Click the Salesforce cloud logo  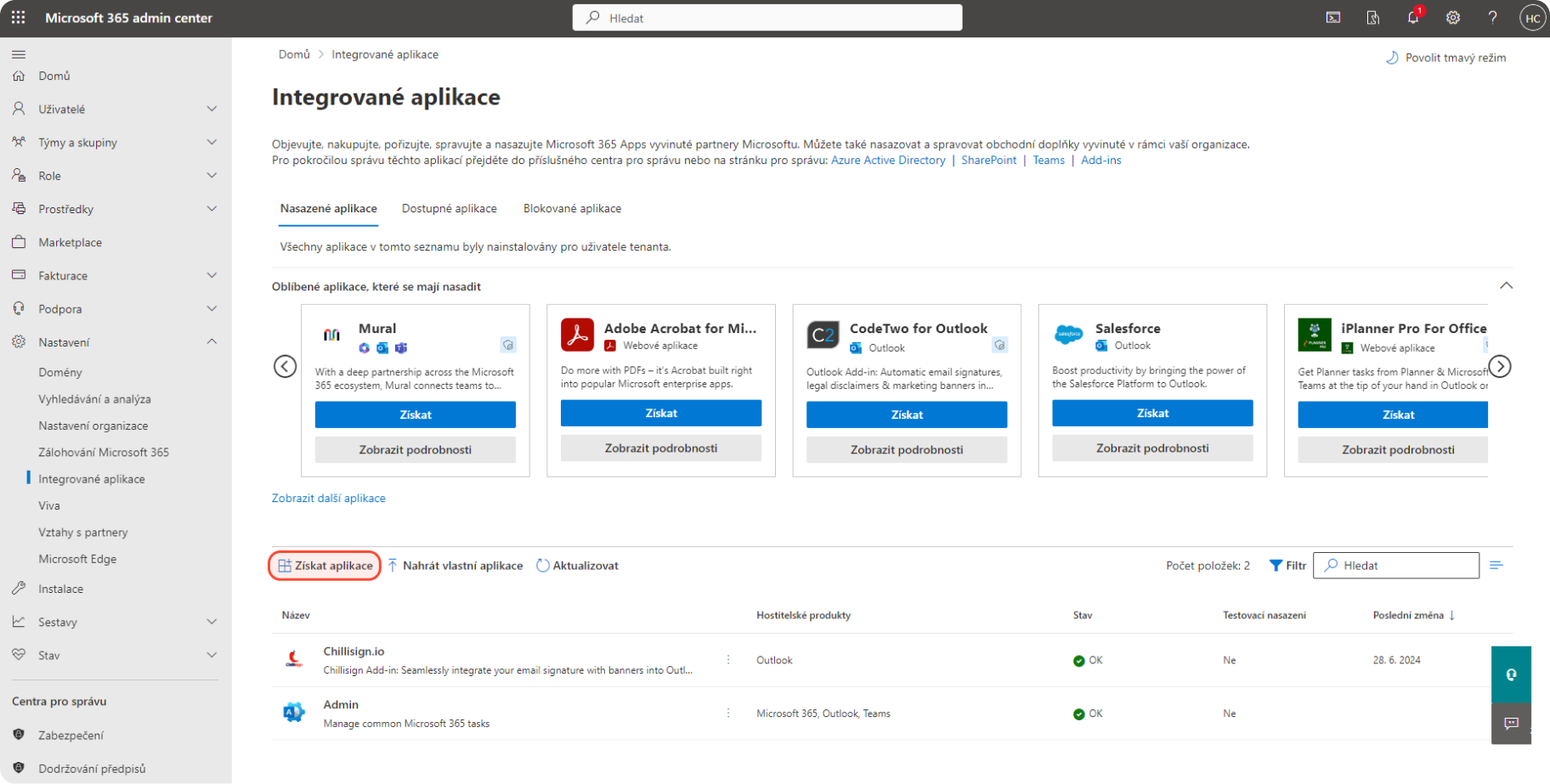coord(1069,335)
